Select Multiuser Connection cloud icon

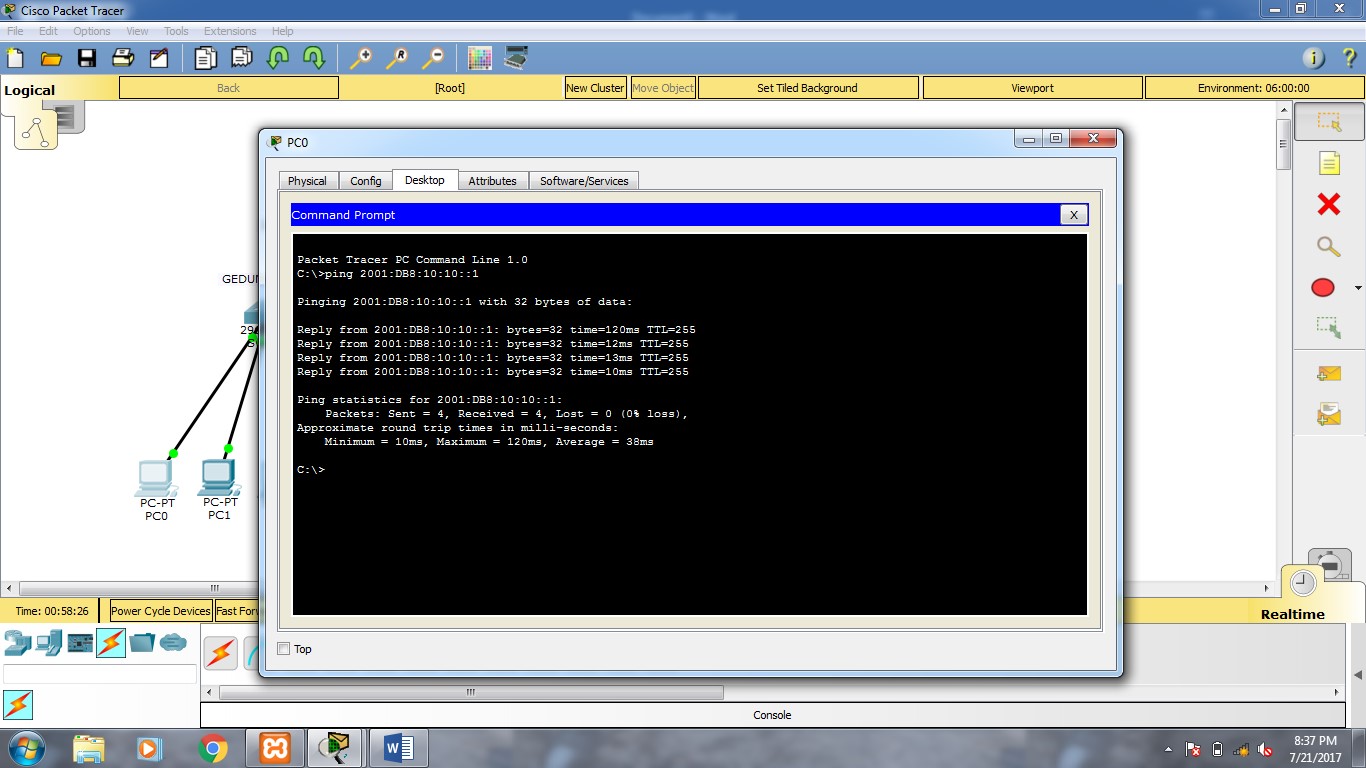tap(173, 643)
